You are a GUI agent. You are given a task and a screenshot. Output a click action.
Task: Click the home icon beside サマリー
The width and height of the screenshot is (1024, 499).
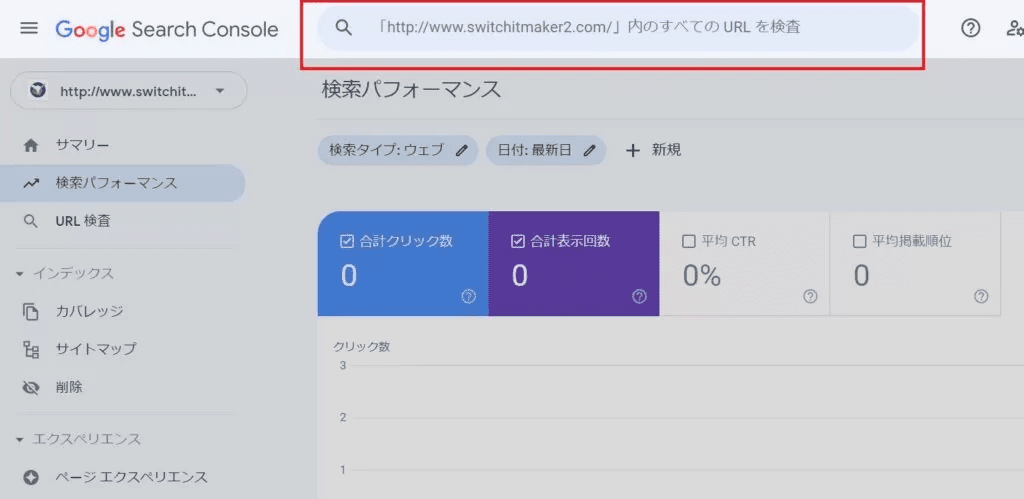[31, 146]
